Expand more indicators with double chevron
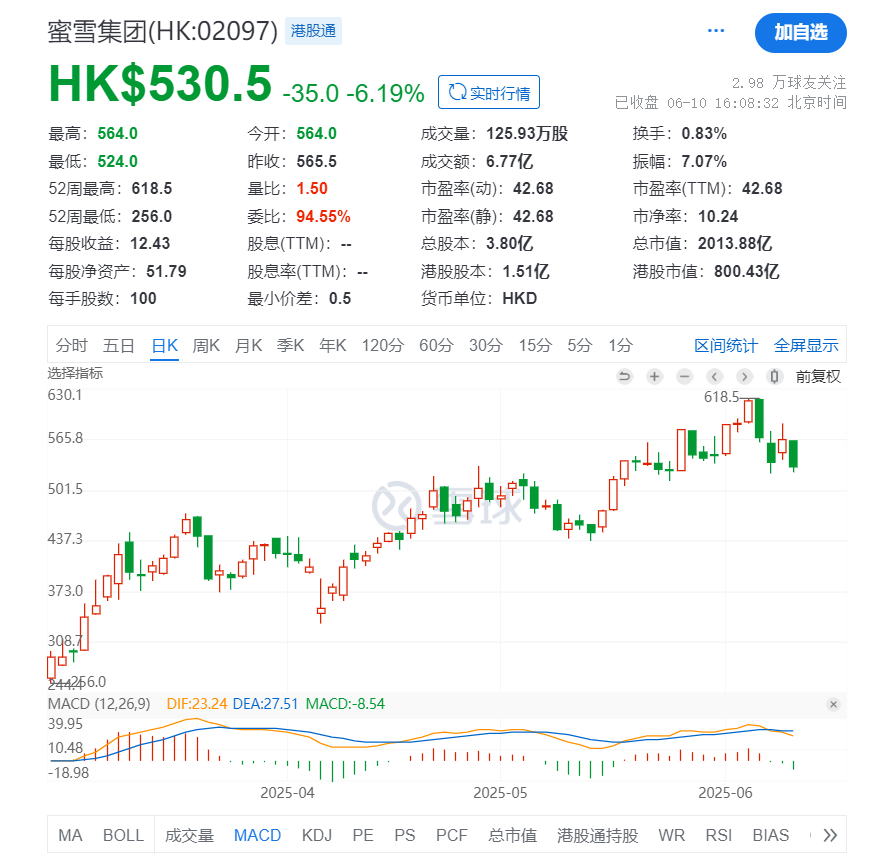The height and width of the screenshot is (862, 889). tap(830, 835)
